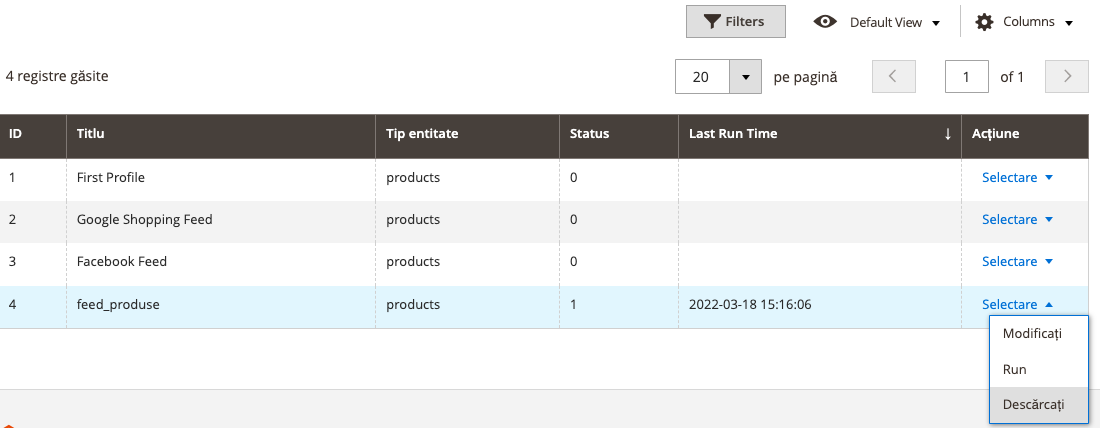Go to the previous page arrow

tap(894, 76)
